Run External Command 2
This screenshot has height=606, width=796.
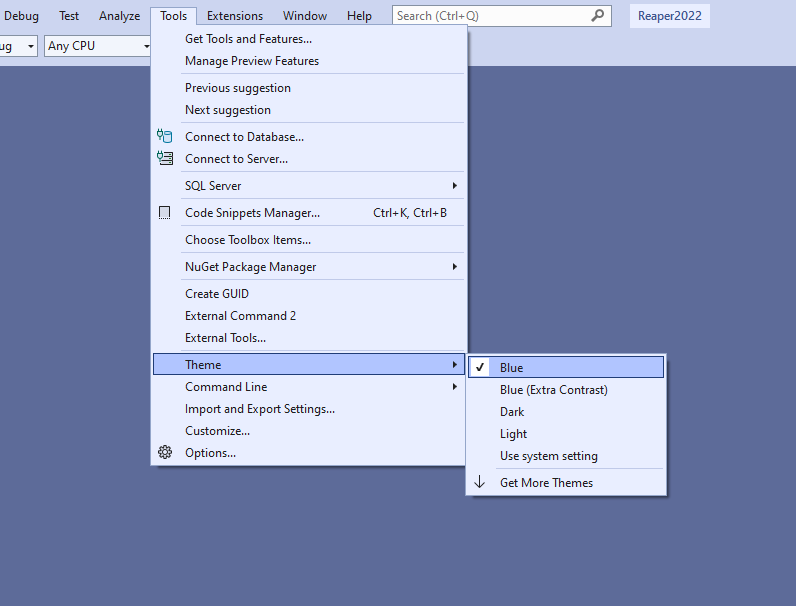[x=309, y=316]
